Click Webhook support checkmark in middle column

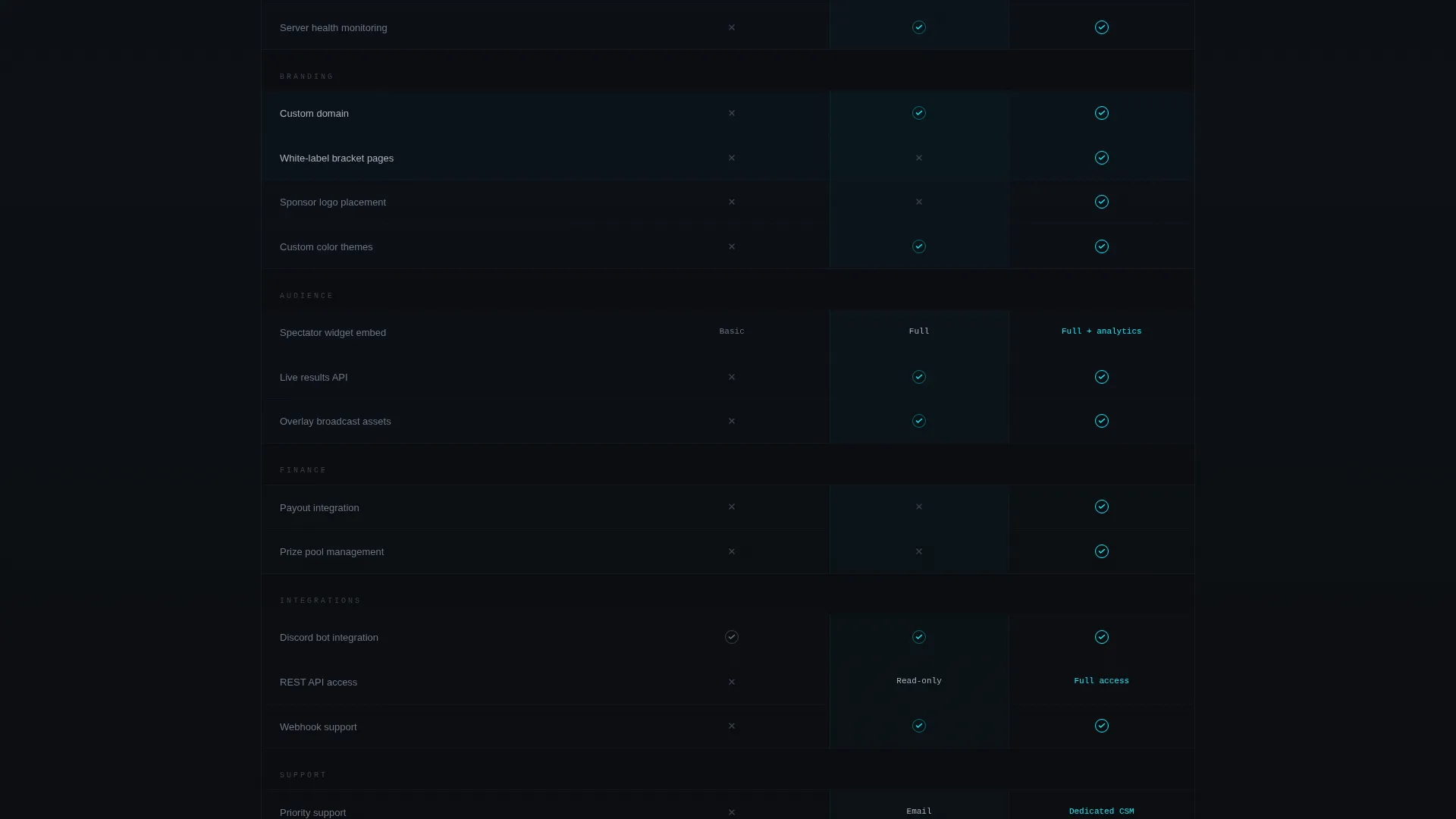point(919,726)
